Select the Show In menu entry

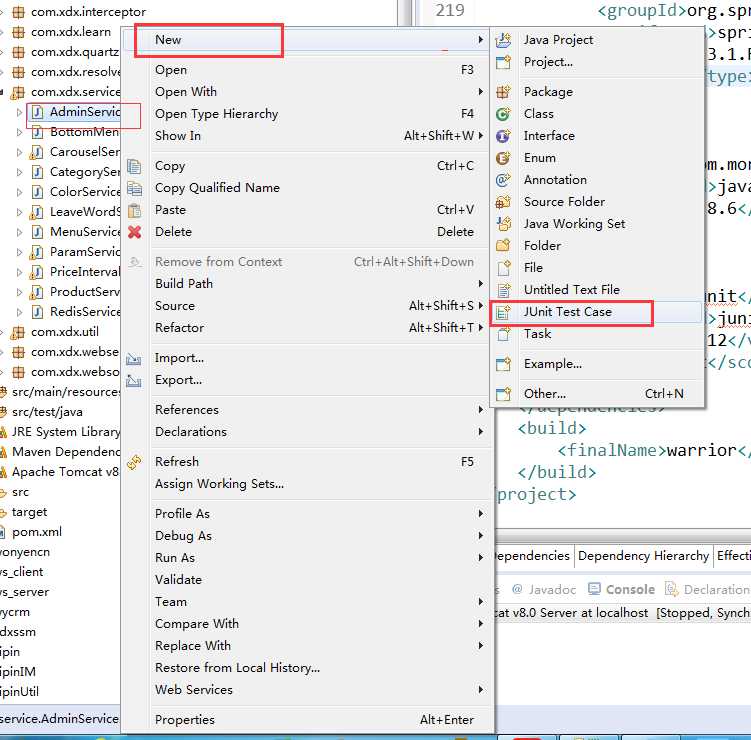point(306,136)
